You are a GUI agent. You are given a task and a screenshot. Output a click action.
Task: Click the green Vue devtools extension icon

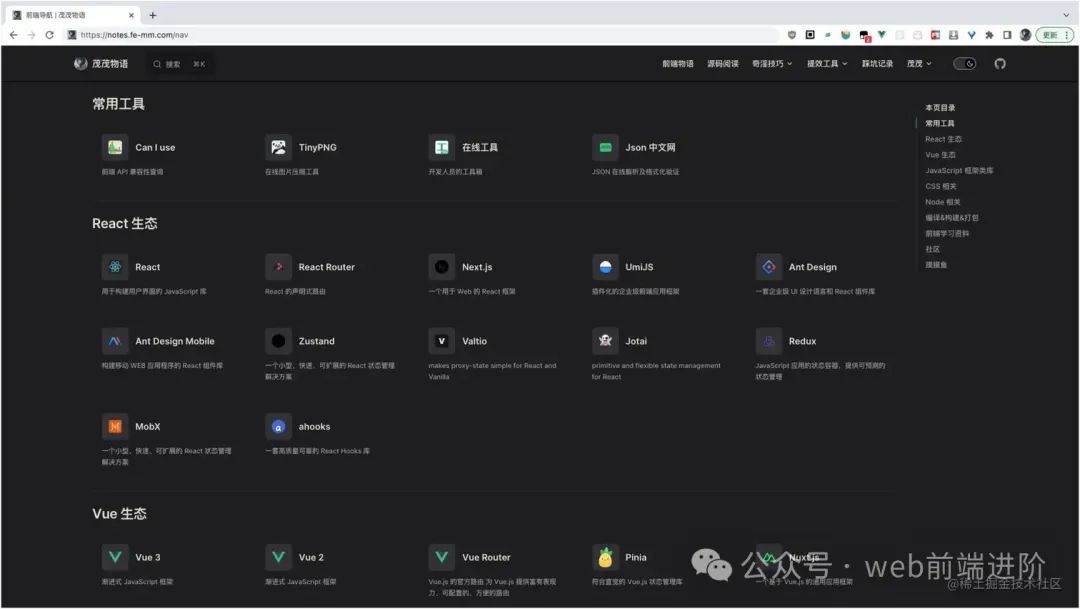[x=882, y=35]
